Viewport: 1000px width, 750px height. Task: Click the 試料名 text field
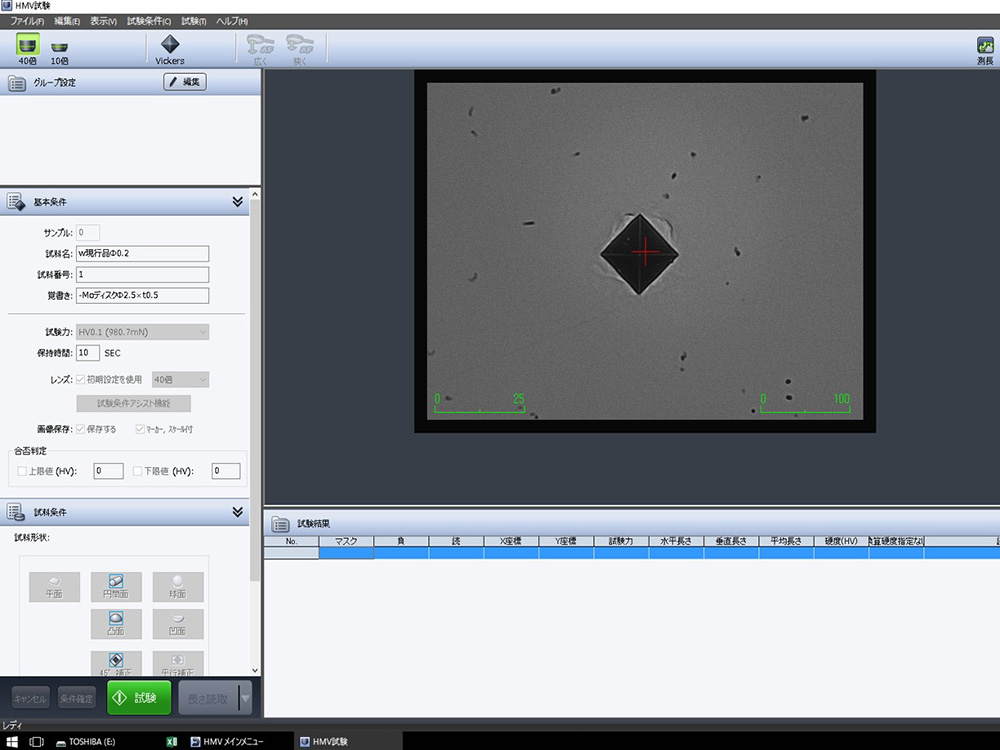click(142, 253)
